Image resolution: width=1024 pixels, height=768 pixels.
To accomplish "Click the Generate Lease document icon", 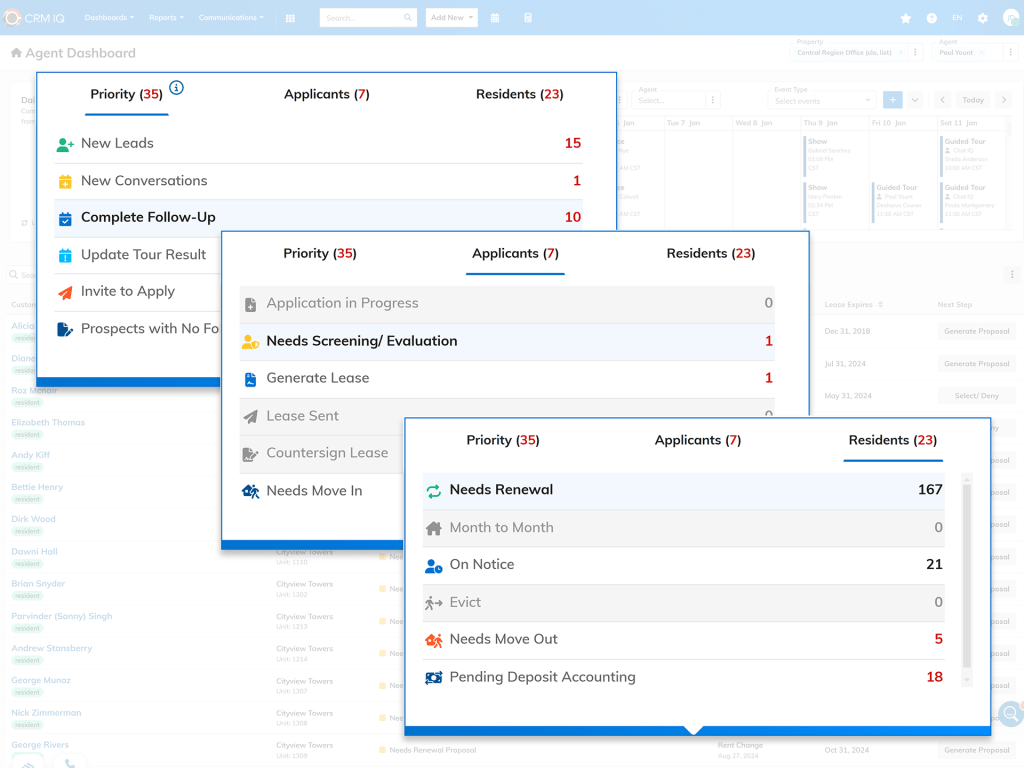I will pyautogui.click(x=250, y=379).
